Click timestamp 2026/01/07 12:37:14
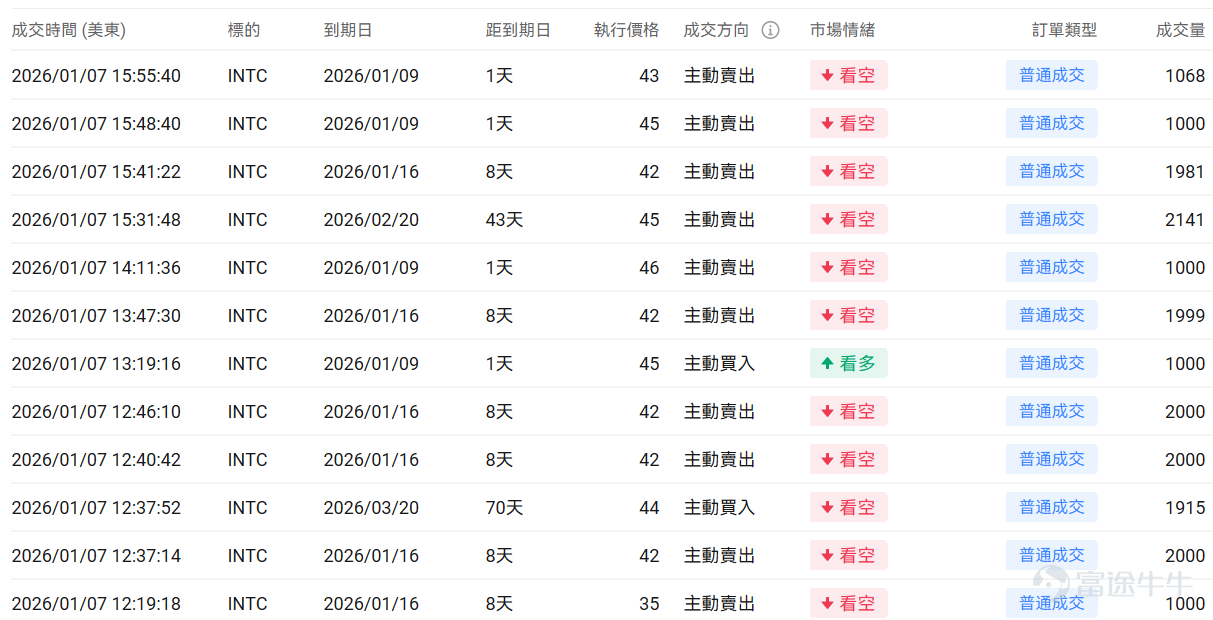 pos(96,556)
